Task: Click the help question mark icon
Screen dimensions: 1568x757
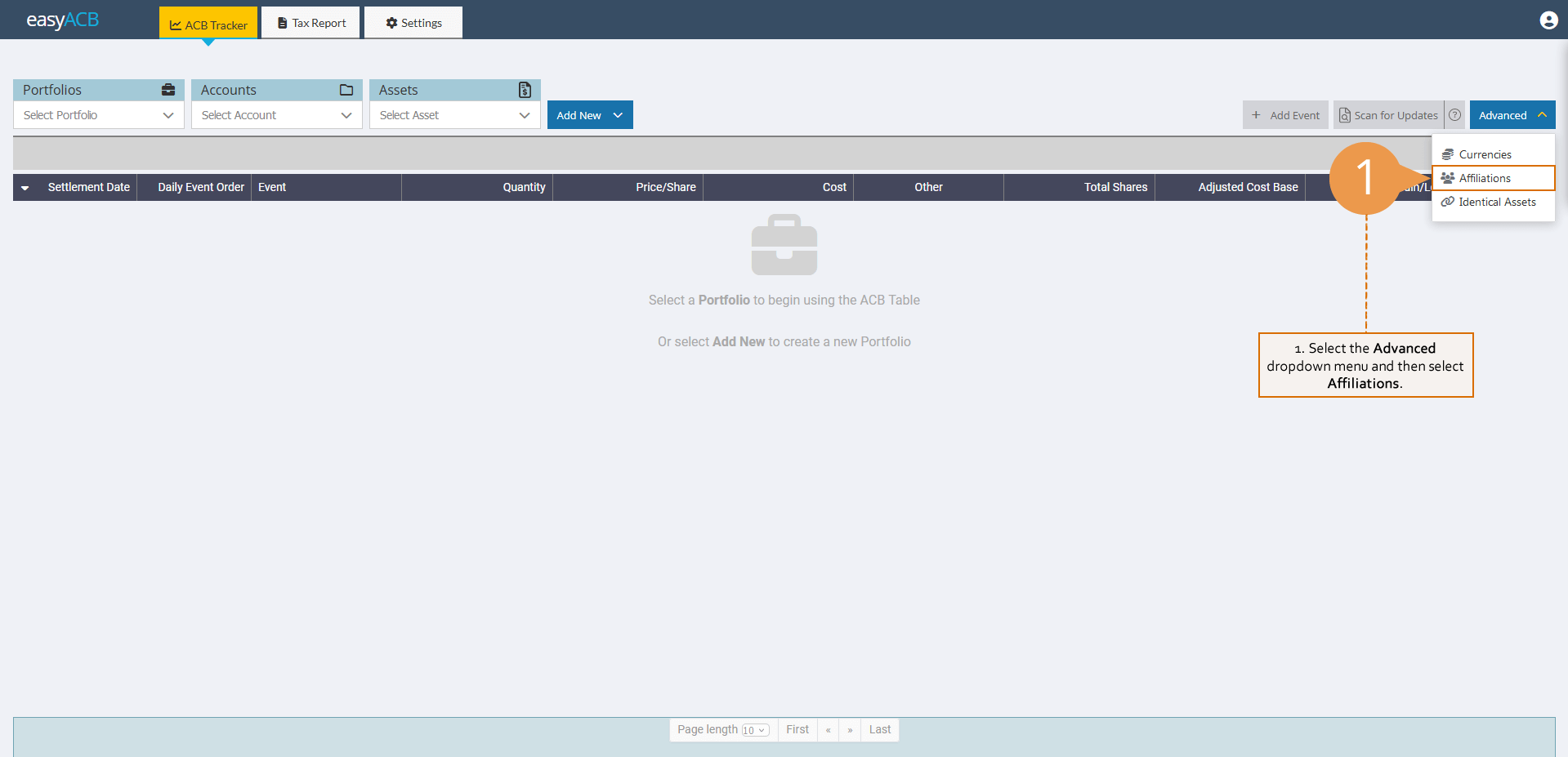Action: click(x=1454, y=114)
